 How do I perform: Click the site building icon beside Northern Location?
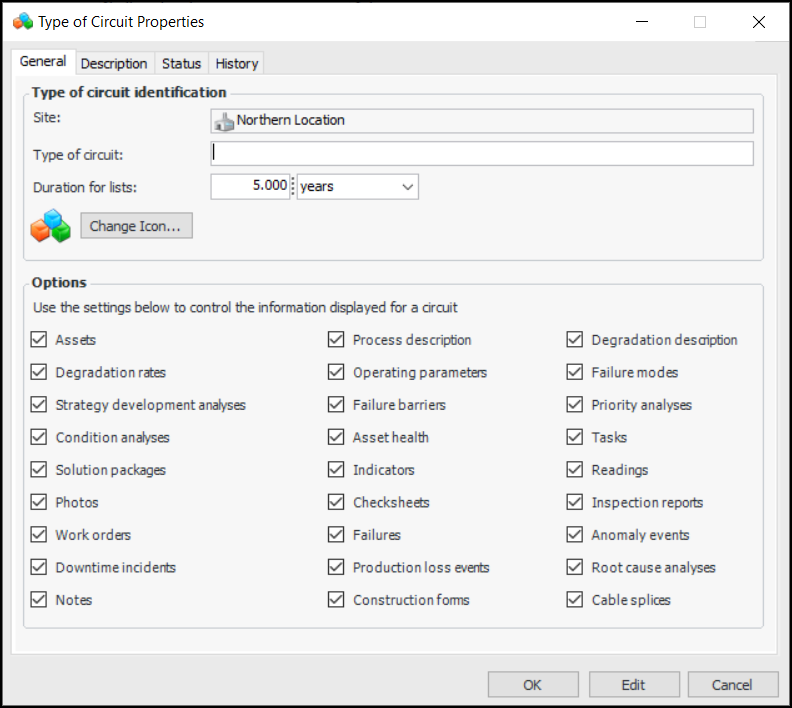click(x=224, y=121)
